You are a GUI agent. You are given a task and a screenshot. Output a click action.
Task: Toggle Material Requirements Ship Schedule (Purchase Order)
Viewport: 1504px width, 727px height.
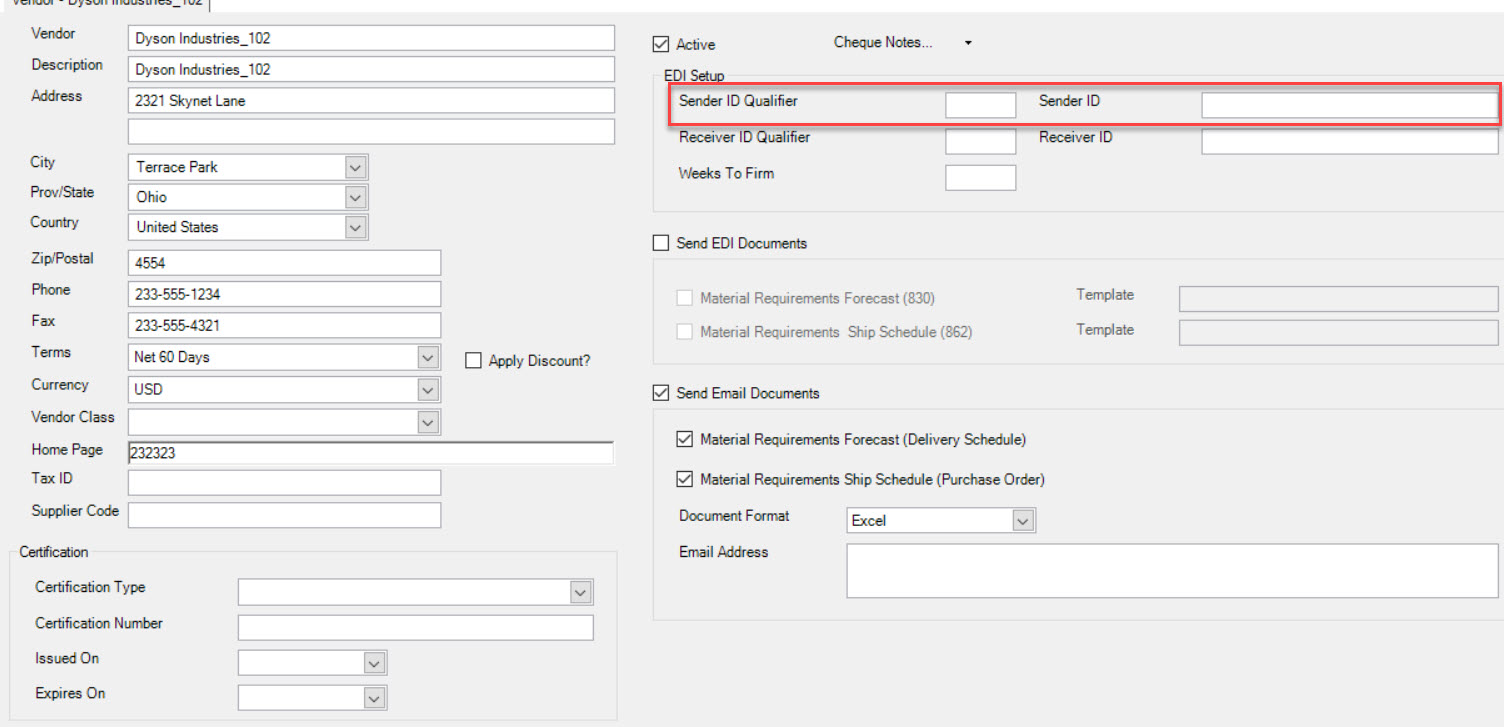(x=684, y=479)
